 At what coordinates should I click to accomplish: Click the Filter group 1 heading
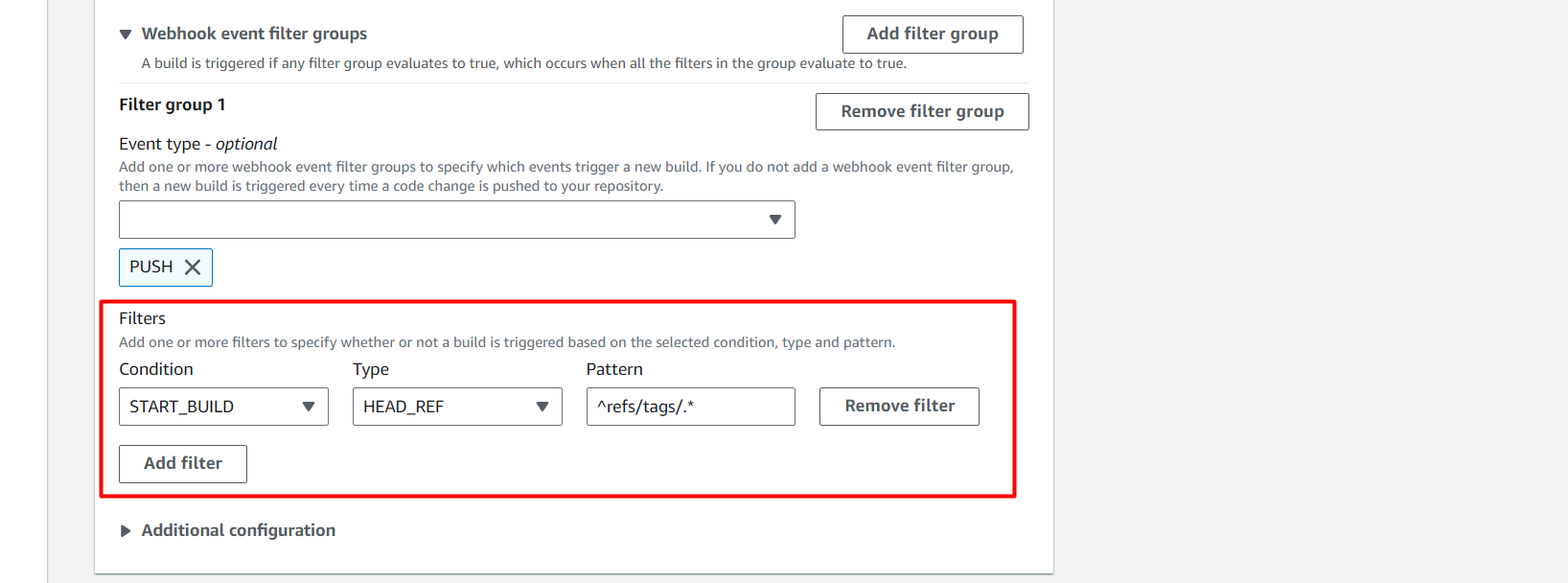(x=173, y=105)
